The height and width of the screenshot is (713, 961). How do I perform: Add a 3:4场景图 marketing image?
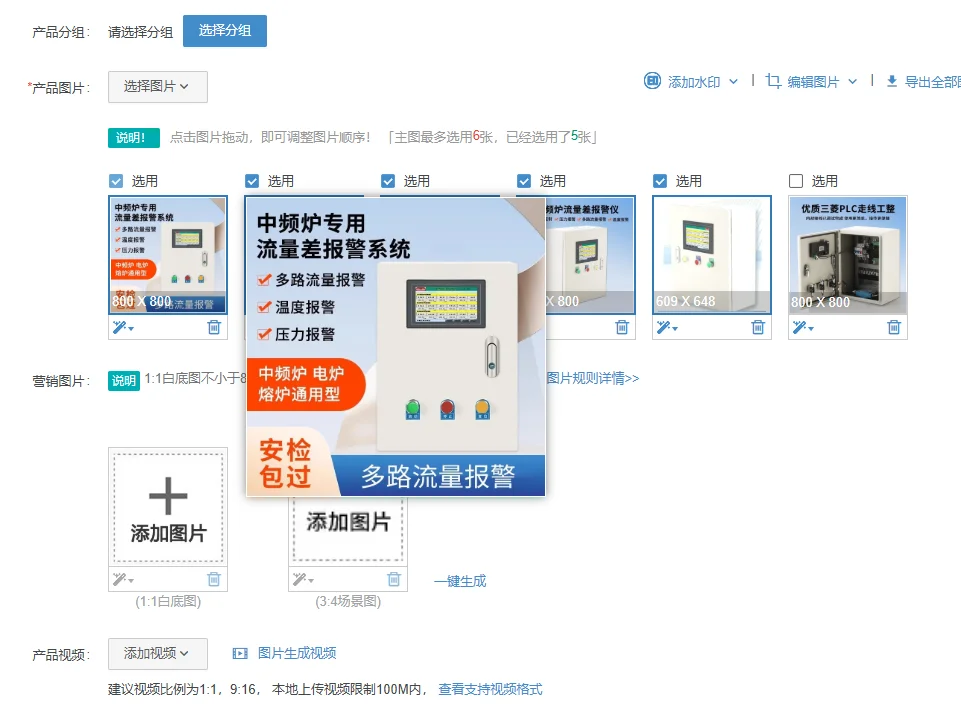[x=348, y=529]
